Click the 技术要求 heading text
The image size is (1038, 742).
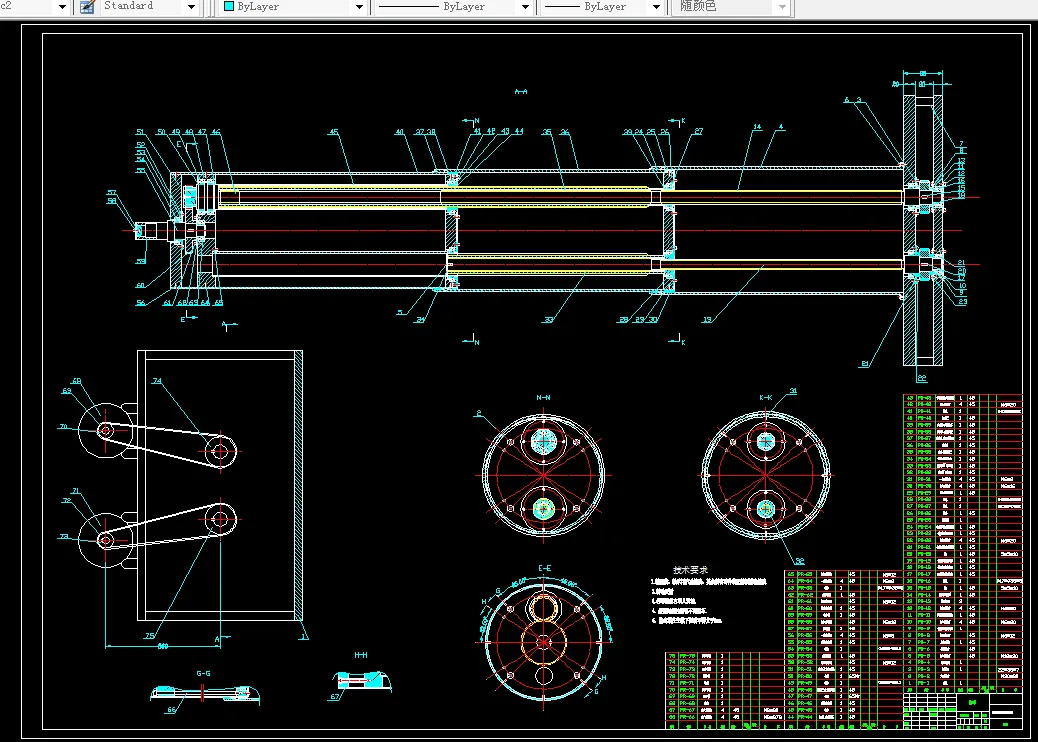(690, 568)
